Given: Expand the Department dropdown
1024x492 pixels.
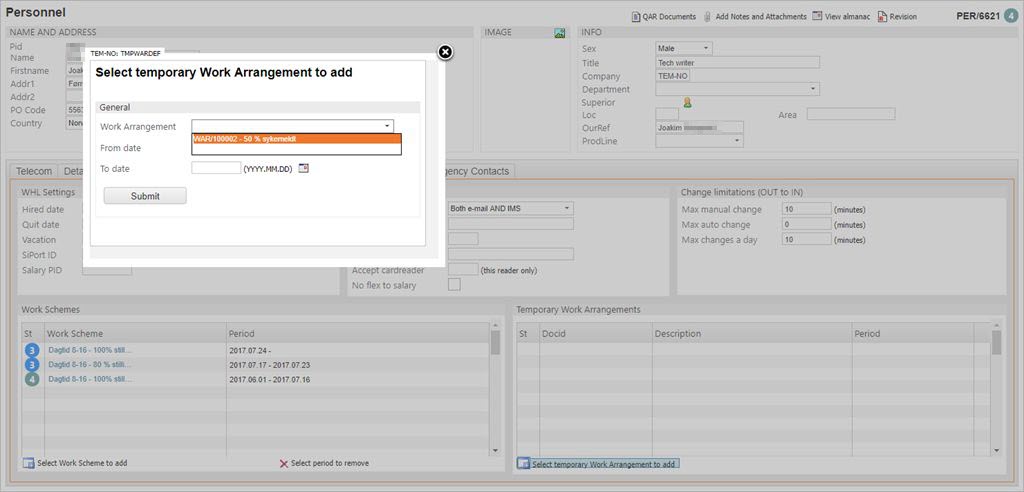Looking at the screenshot, I should pyautogui.click(x=813, y=89).
